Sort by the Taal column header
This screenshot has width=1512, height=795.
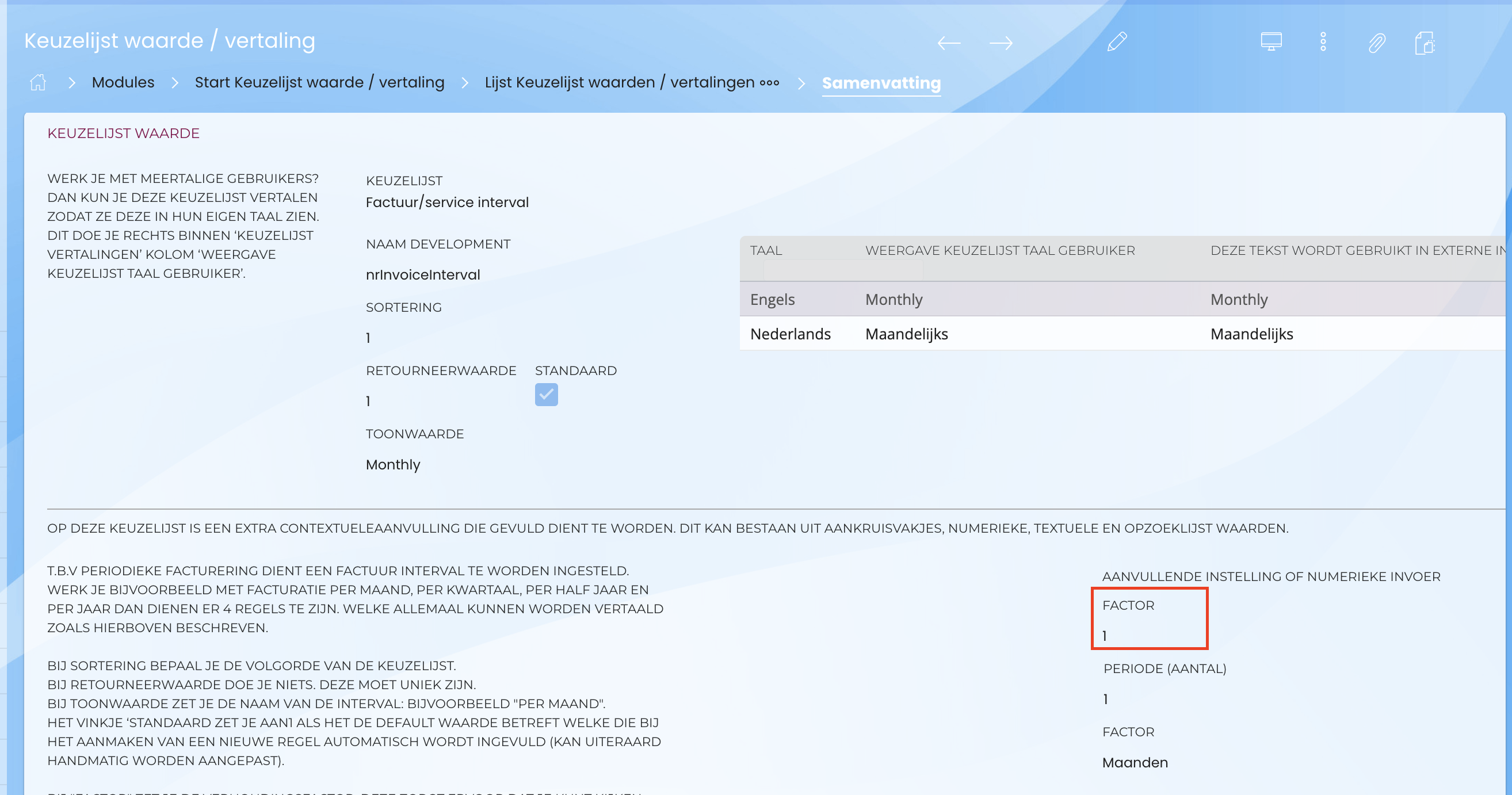click(765, 251)
